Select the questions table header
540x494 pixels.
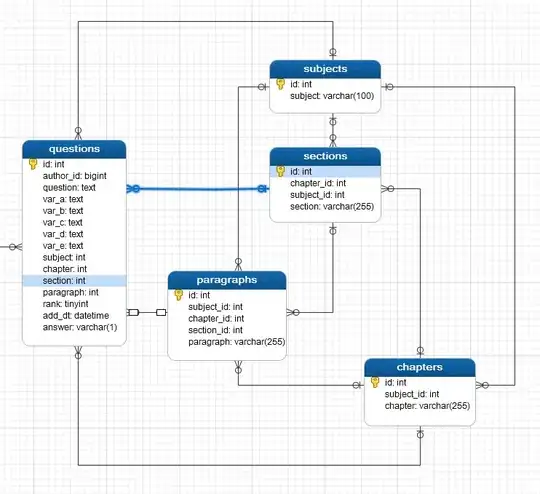point(74,149)
